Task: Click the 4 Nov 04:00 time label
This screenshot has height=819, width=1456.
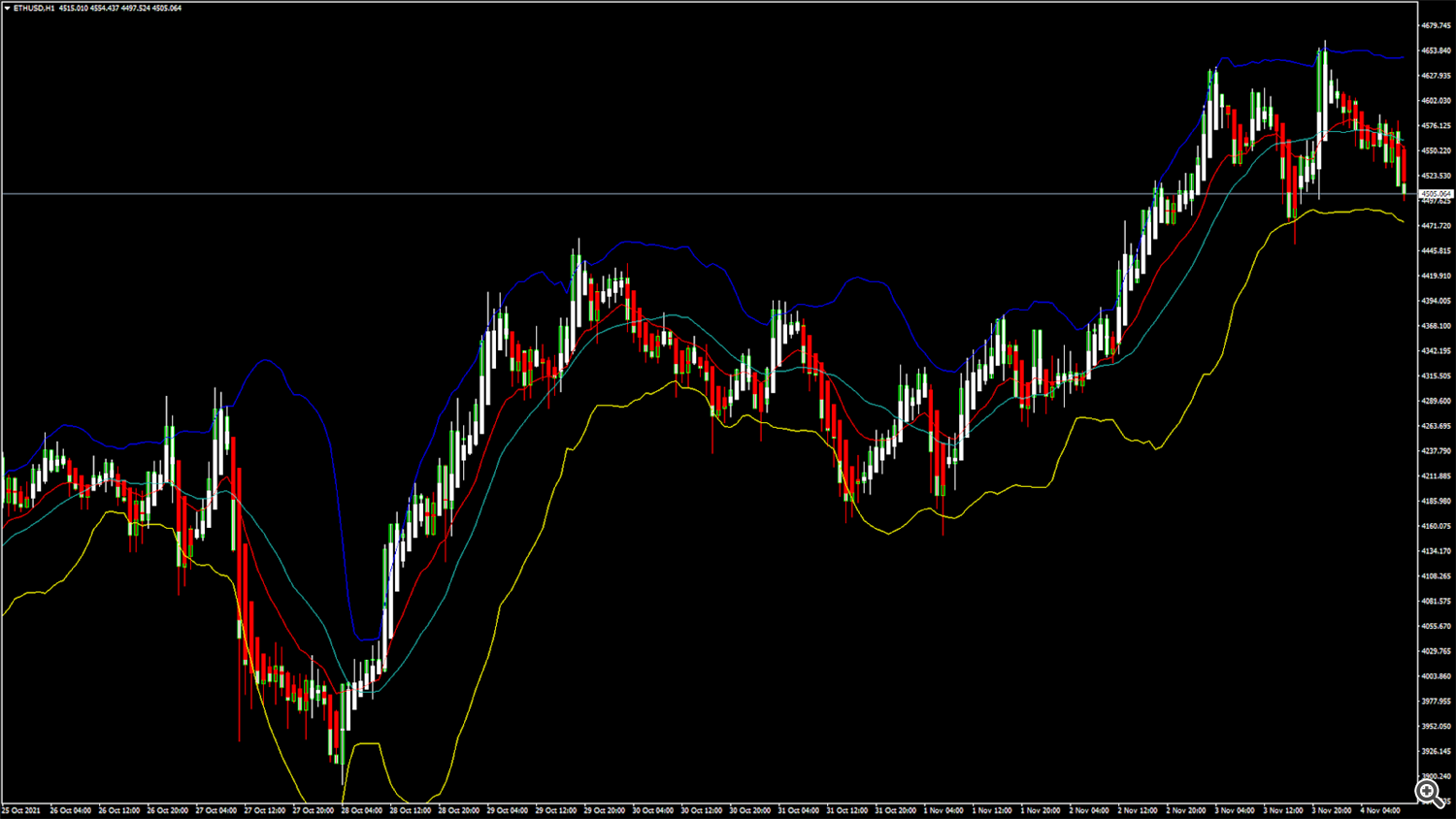Action: tap(1380, 810)
